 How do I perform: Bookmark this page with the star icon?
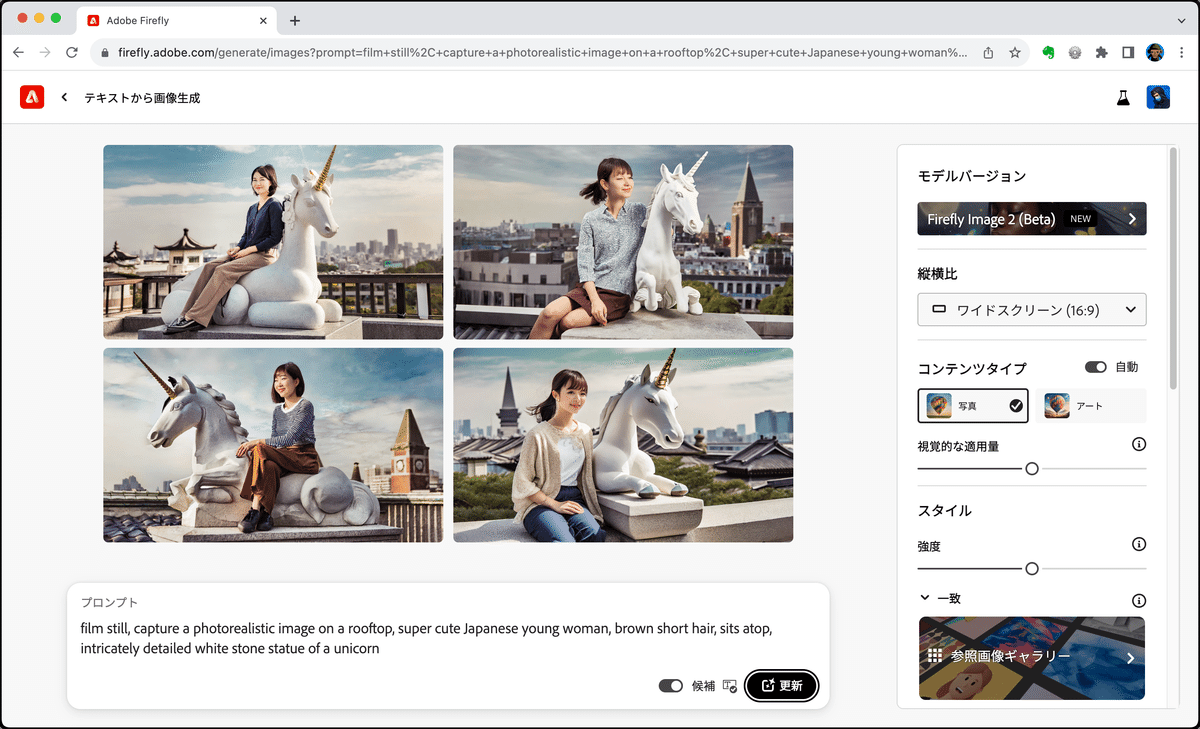coord(1015,52)
